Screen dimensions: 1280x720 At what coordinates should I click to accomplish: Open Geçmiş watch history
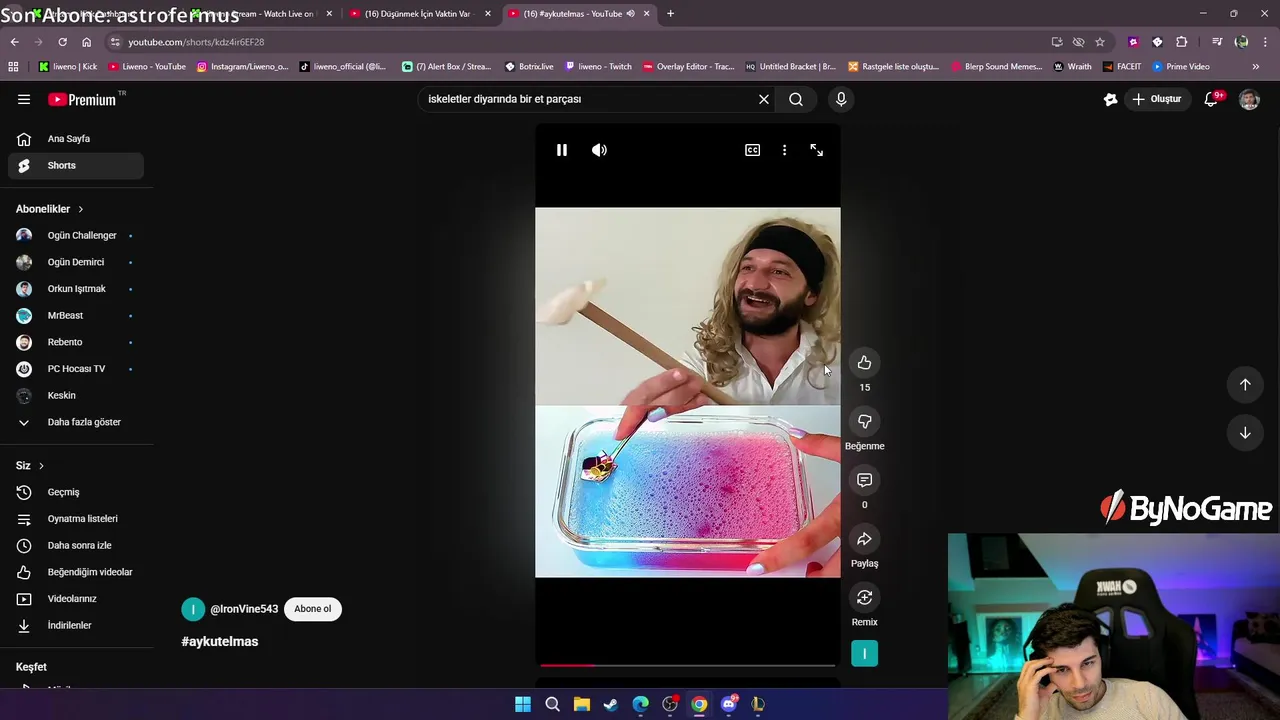(x=76, y=492)
